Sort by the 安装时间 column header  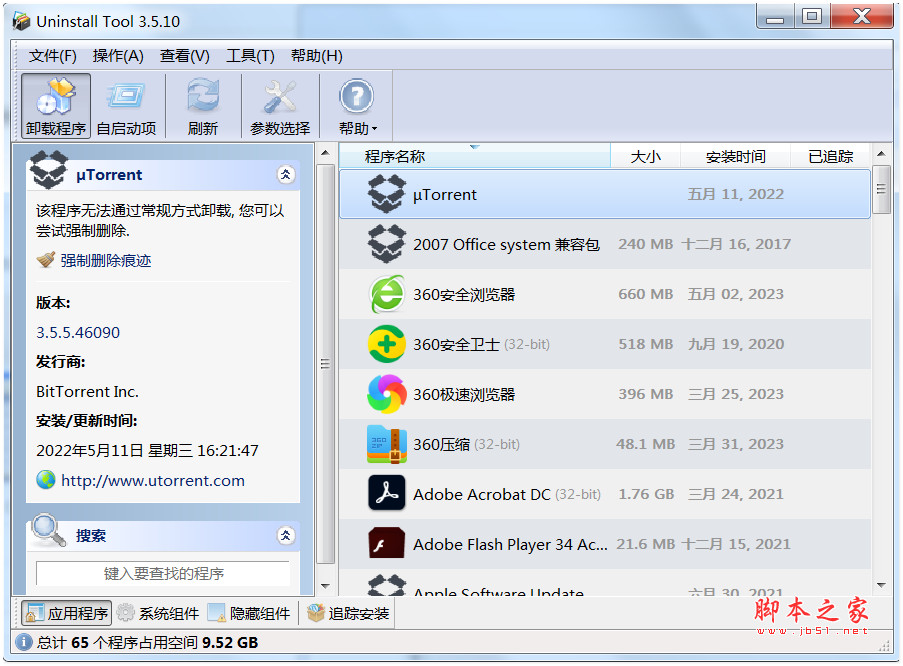[735, 156]
